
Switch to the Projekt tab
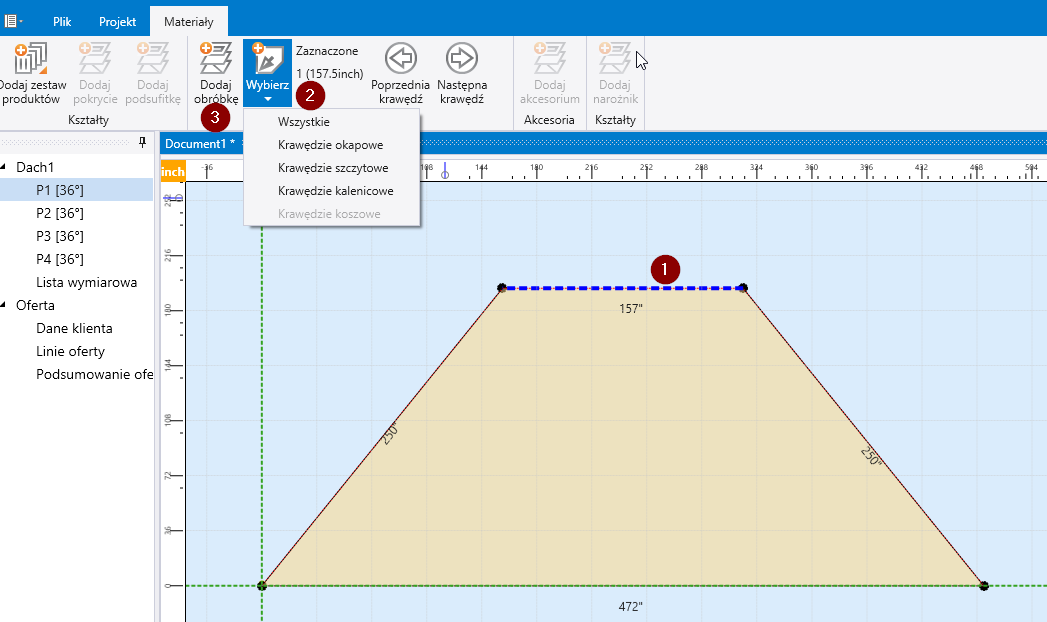coord(117,20)
